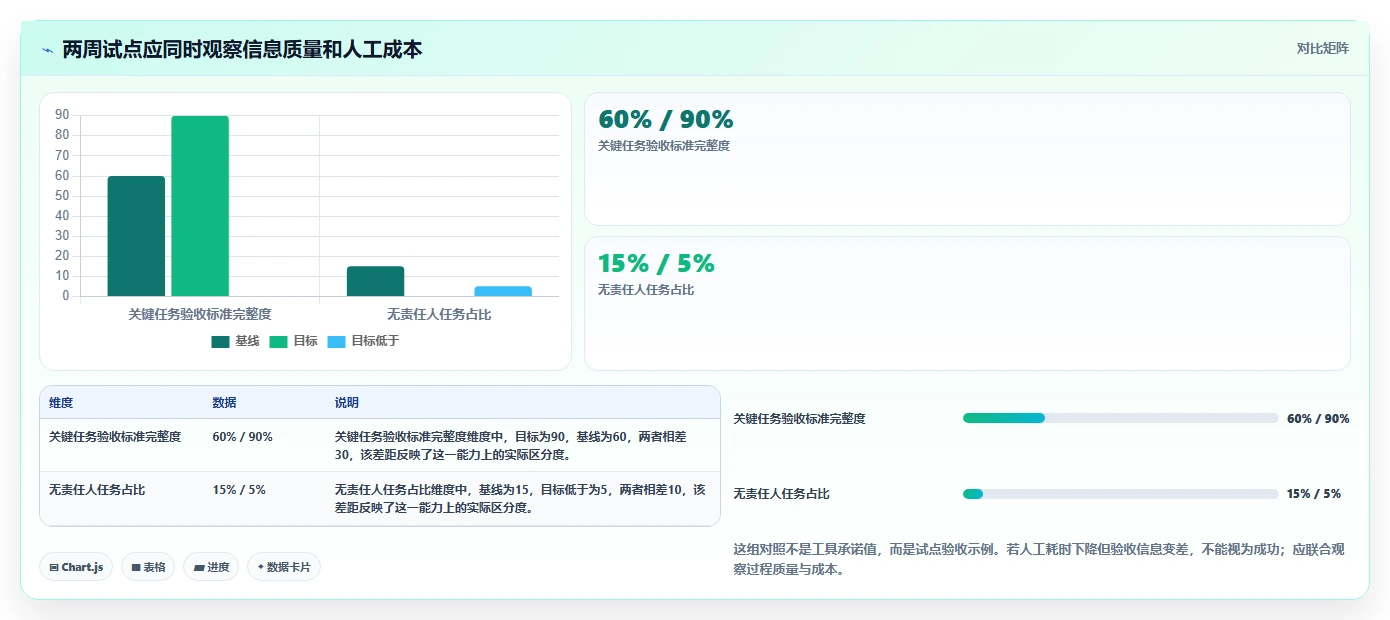The image size is (1390, 620).
Task: Click the 基线 bar for 关键任务验收标准完整度
Action: (136, 236)
